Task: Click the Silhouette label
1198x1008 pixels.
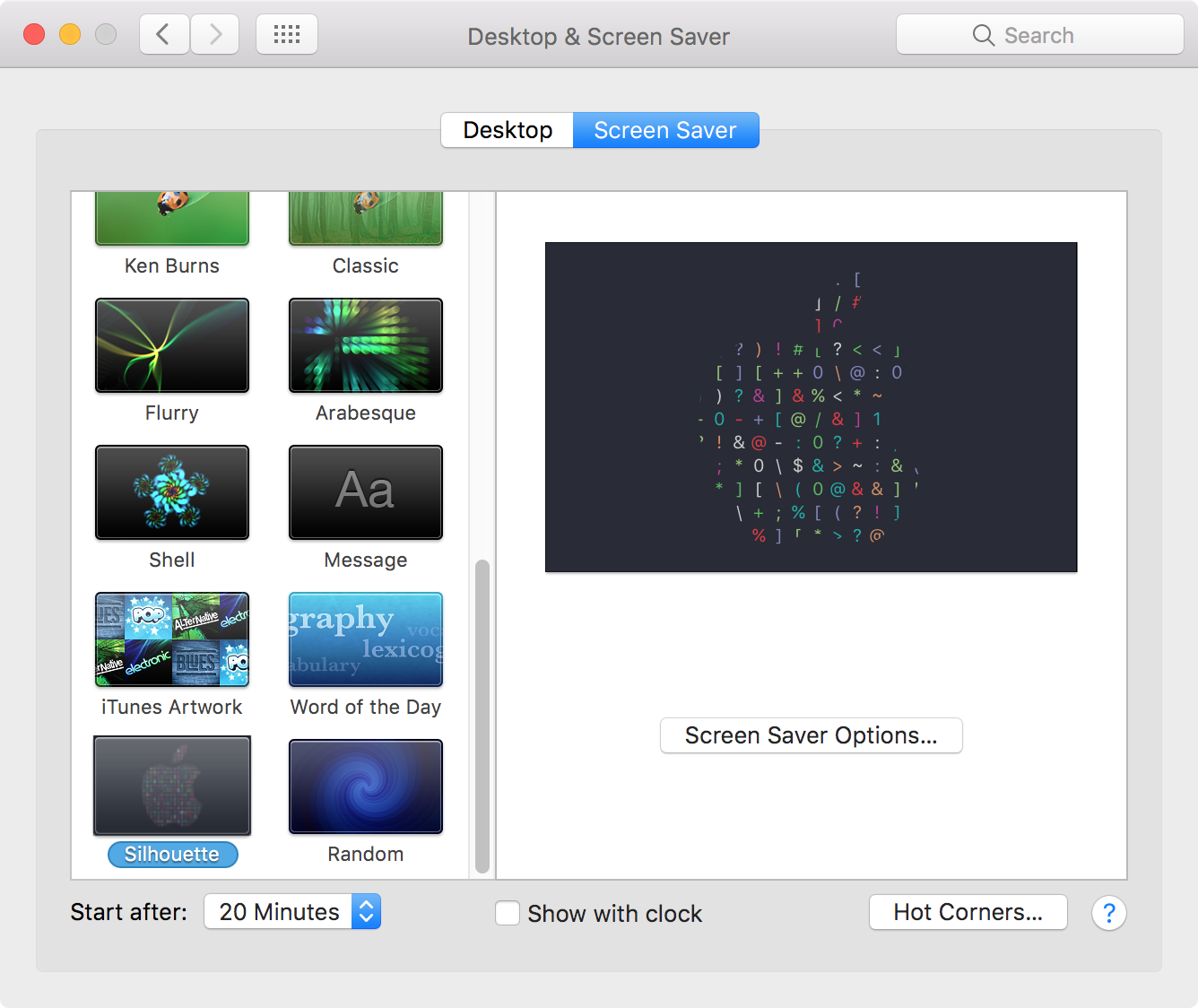Action: point(172,855)
